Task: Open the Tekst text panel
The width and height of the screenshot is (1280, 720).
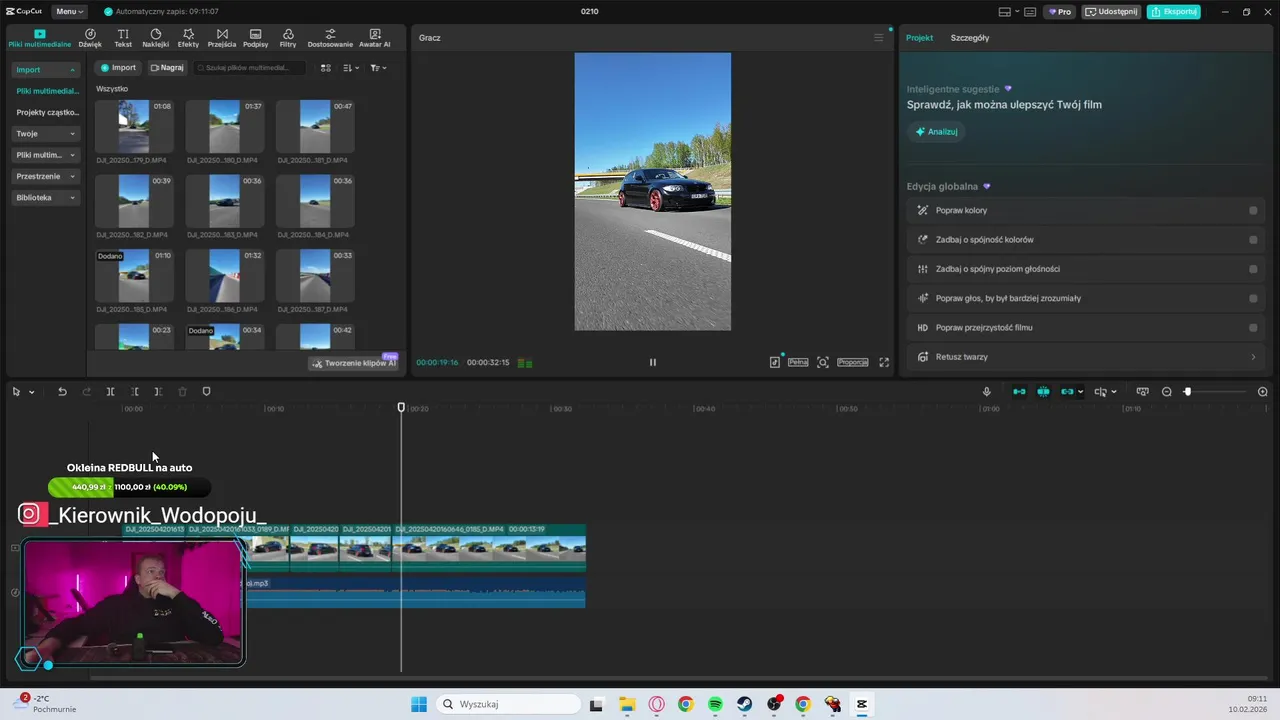Action: pos(123,38)
